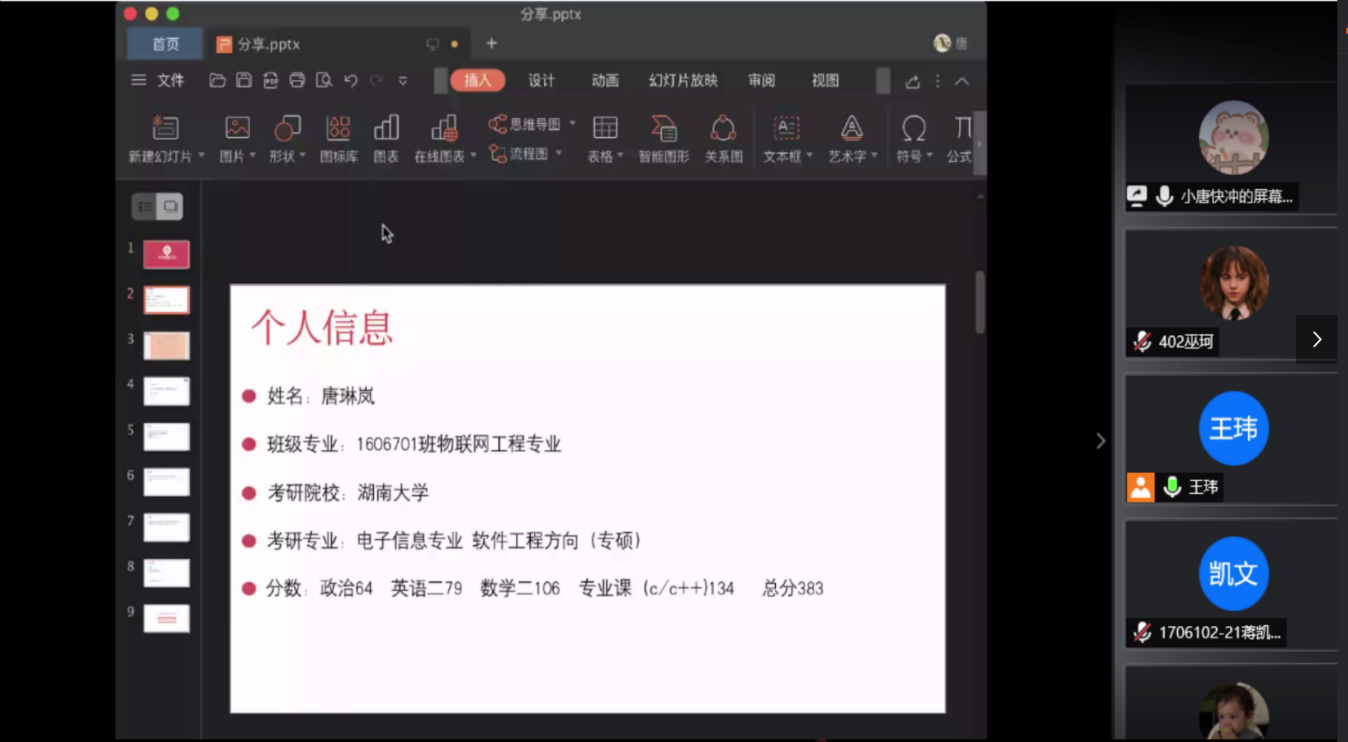The width and height of the screenshot is (1348, 742).
Task: Click the open folder icon
Action: (217, 81)
